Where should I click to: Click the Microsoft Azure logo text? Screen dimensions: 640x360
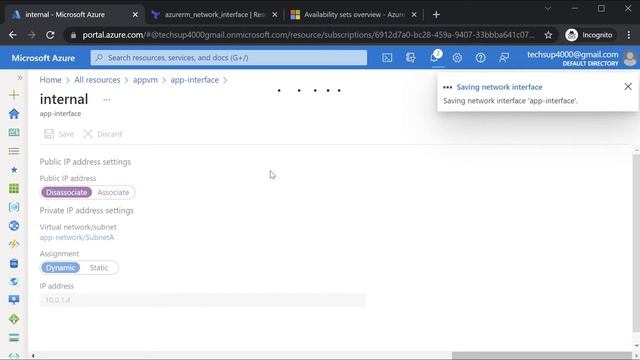43,58
